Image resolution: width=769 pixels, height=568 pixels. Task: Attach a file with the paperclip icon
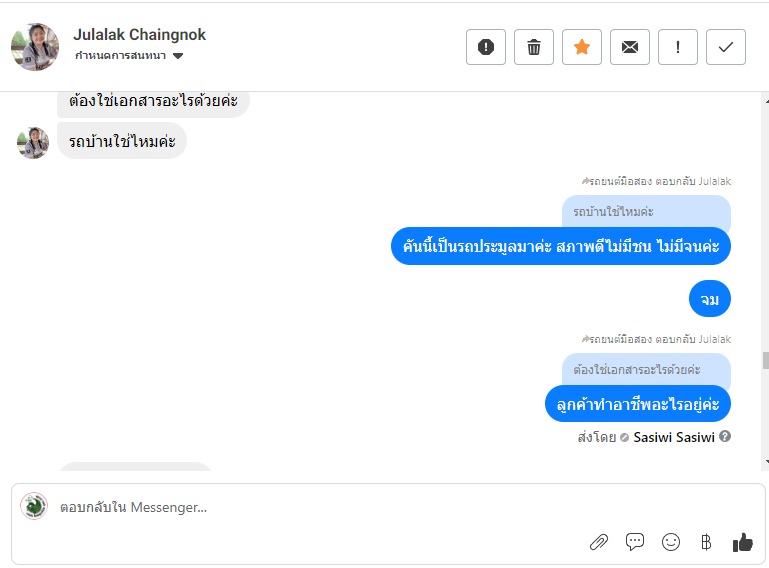(x=599, y=542)
